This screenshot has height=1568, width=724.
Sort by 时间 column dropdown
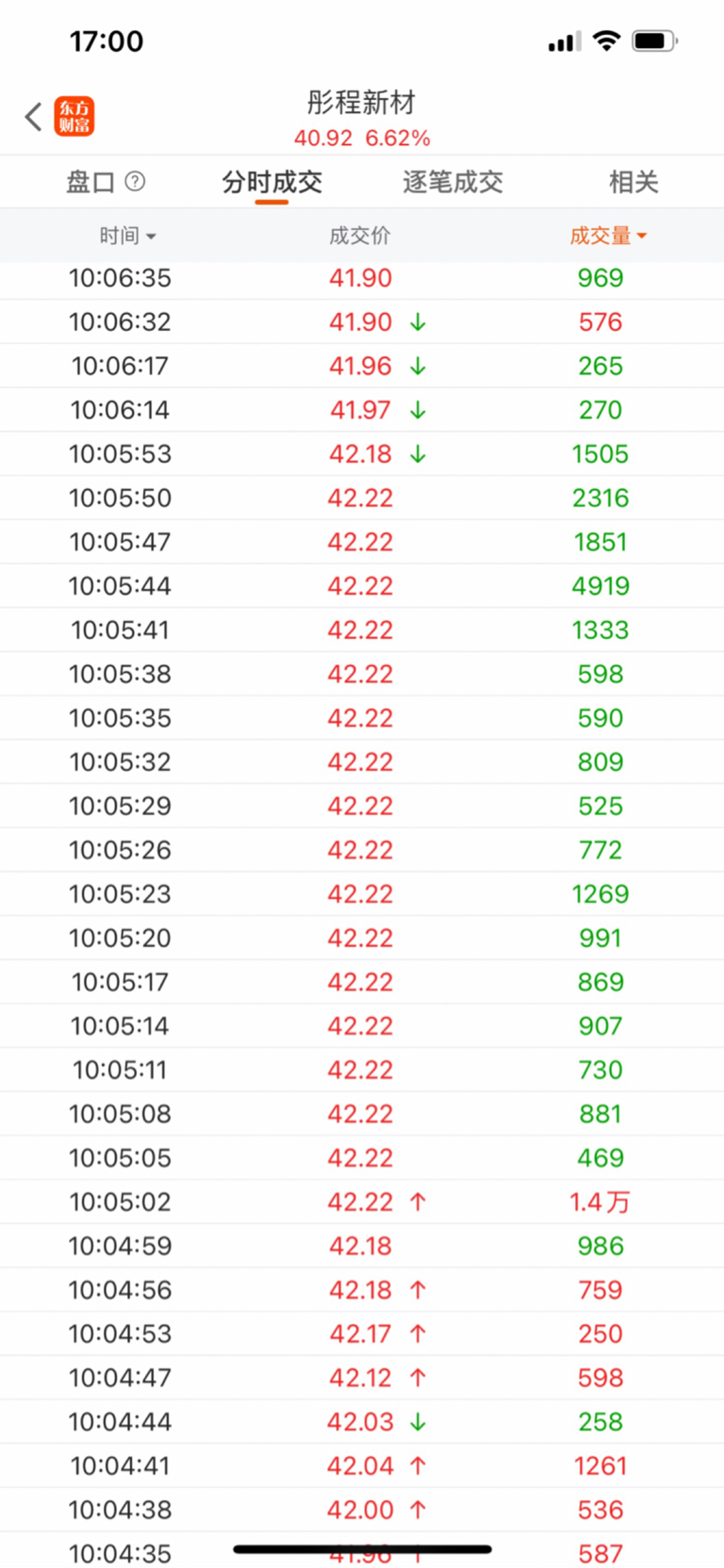click(x=127, y=236)
